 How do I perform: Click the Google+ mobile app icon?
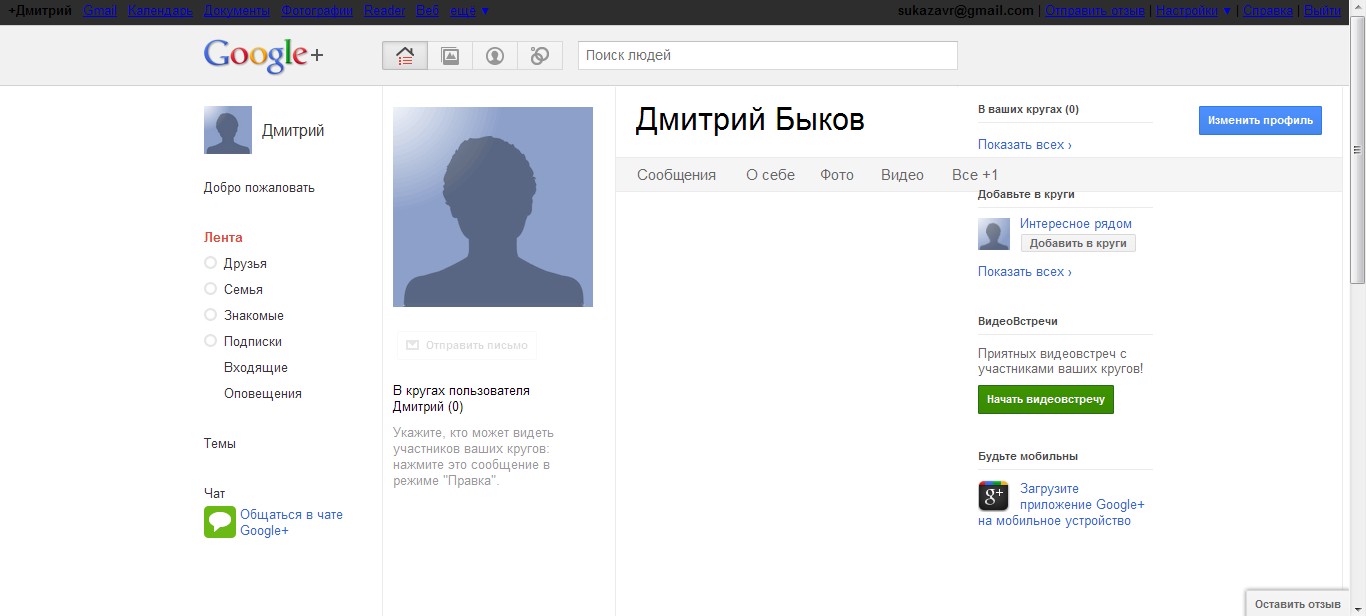tap(993, 496)
